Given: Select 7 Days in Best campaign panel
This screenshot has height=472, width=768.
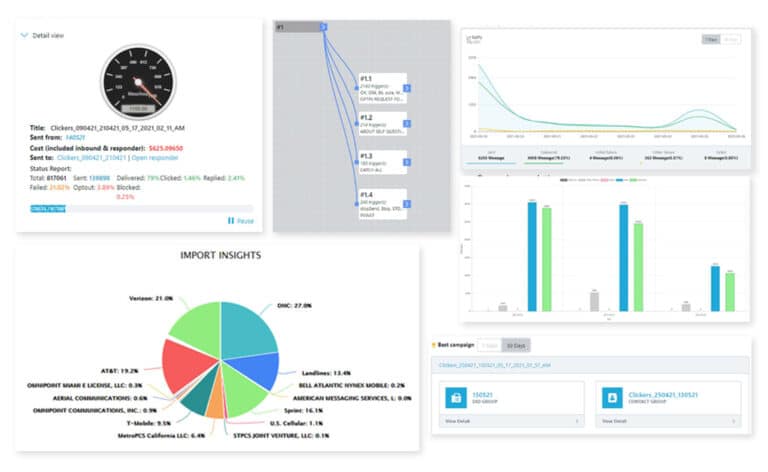Looking at the screenshot, I should coord(488,345).
